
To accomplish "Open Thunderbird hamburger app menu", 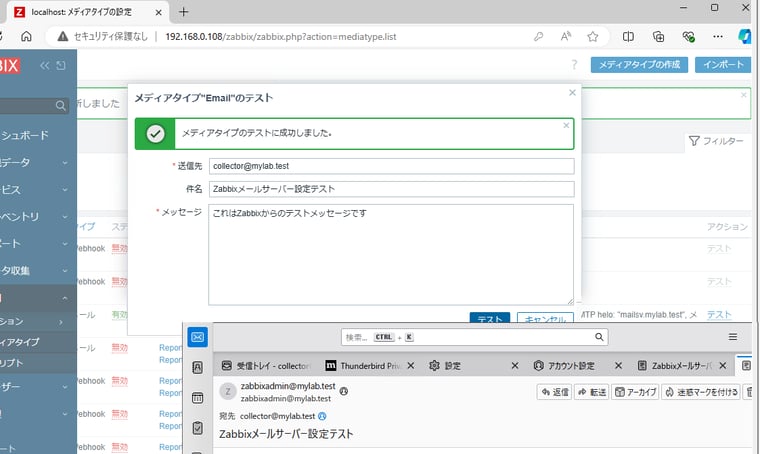I will [x=733, y=337].
